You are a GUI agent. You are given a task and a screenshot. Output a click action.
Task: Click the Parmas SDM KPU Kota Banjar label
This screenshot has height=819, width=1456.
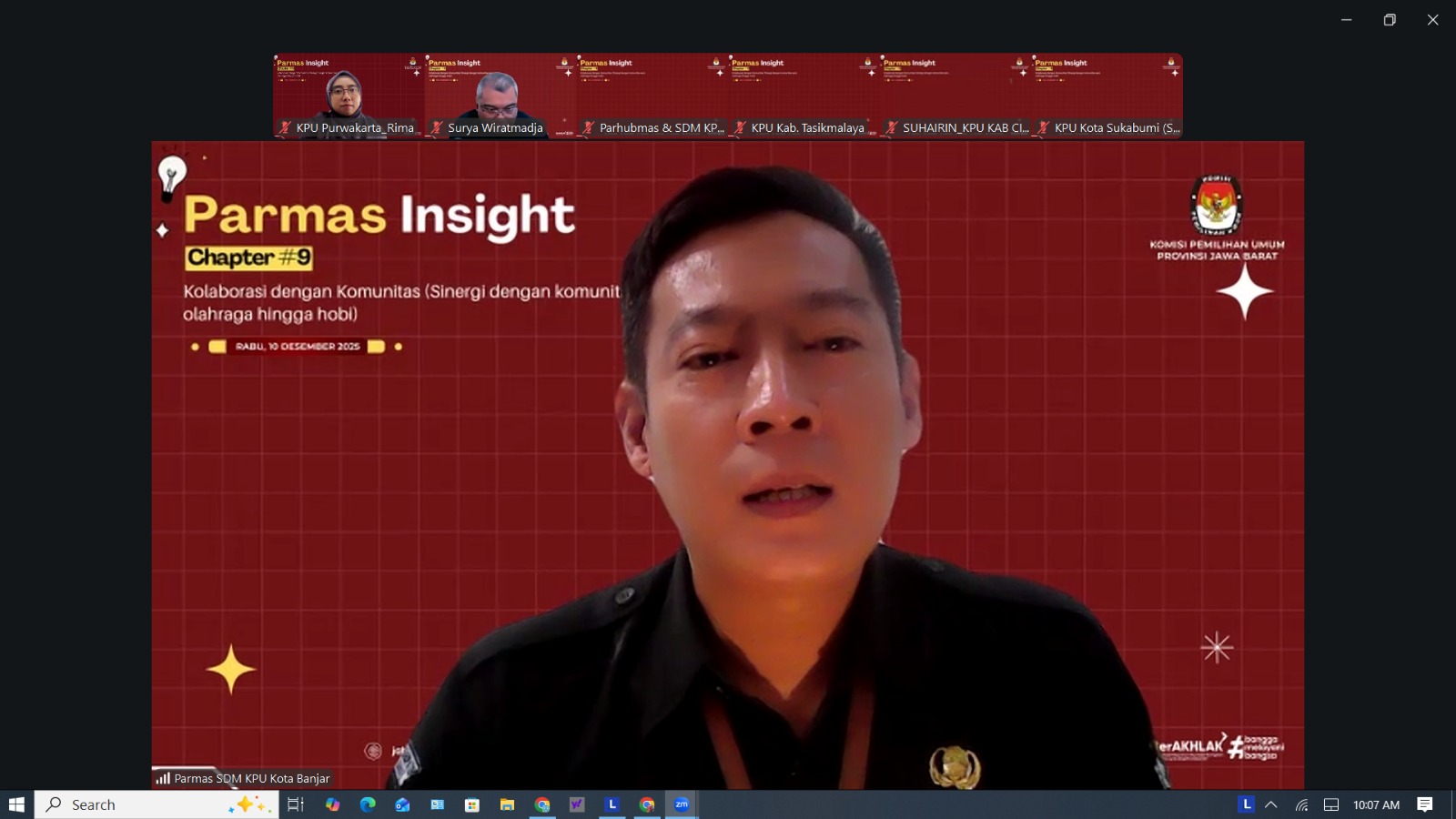pyautogui.click(x=251, y=778)
